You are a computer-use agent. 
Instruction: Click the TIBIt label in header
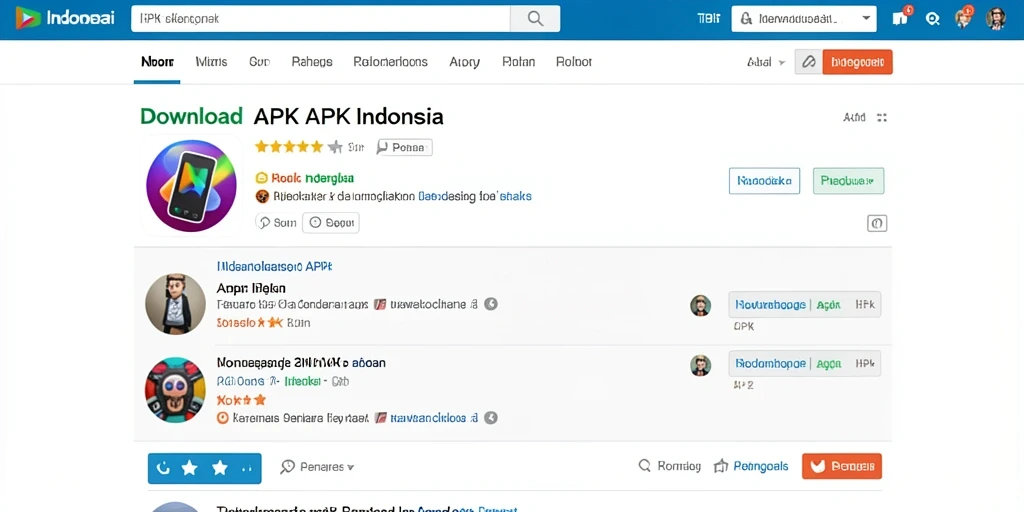[x=708, y=19]
